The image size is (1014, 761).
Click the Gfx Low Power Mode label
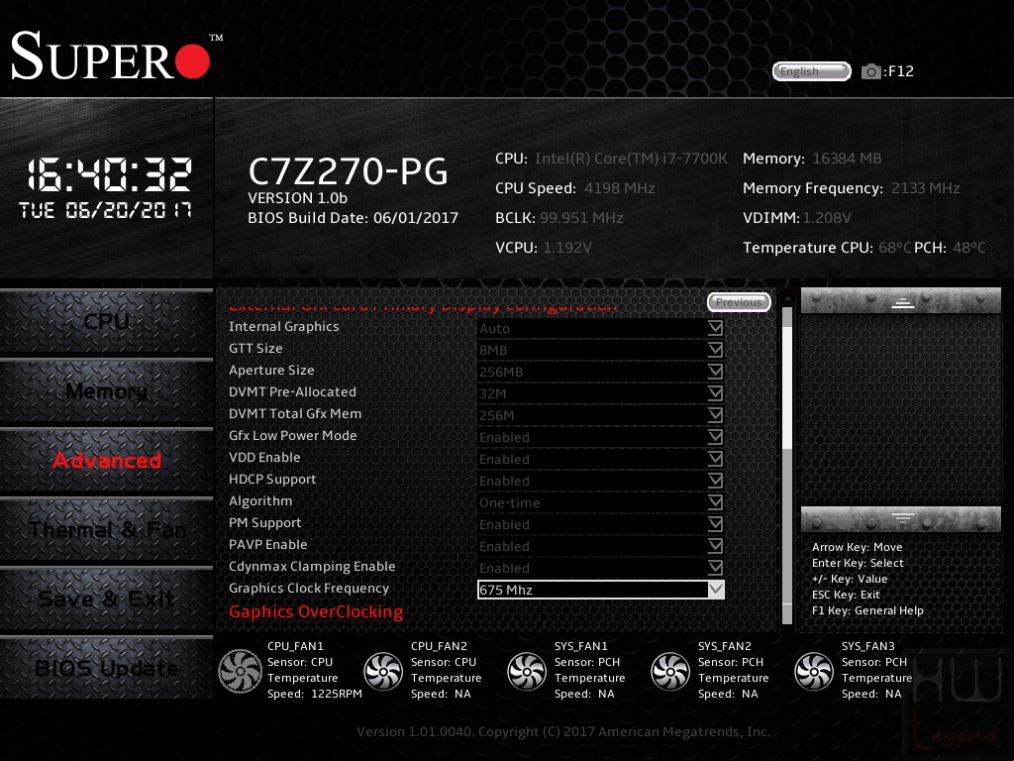point(292,436)
